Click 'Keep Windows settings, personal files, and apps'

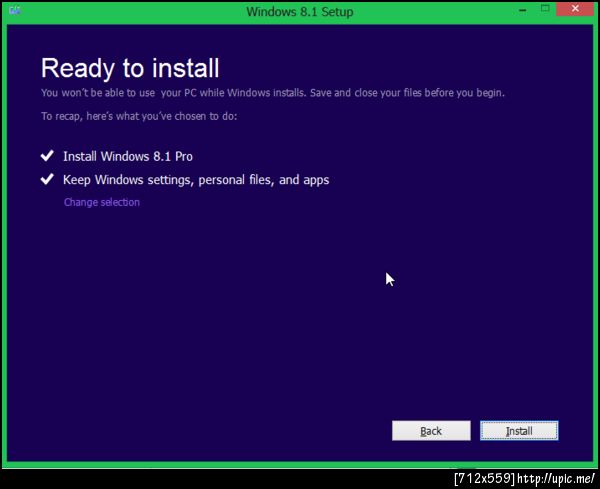pos(196,180)
